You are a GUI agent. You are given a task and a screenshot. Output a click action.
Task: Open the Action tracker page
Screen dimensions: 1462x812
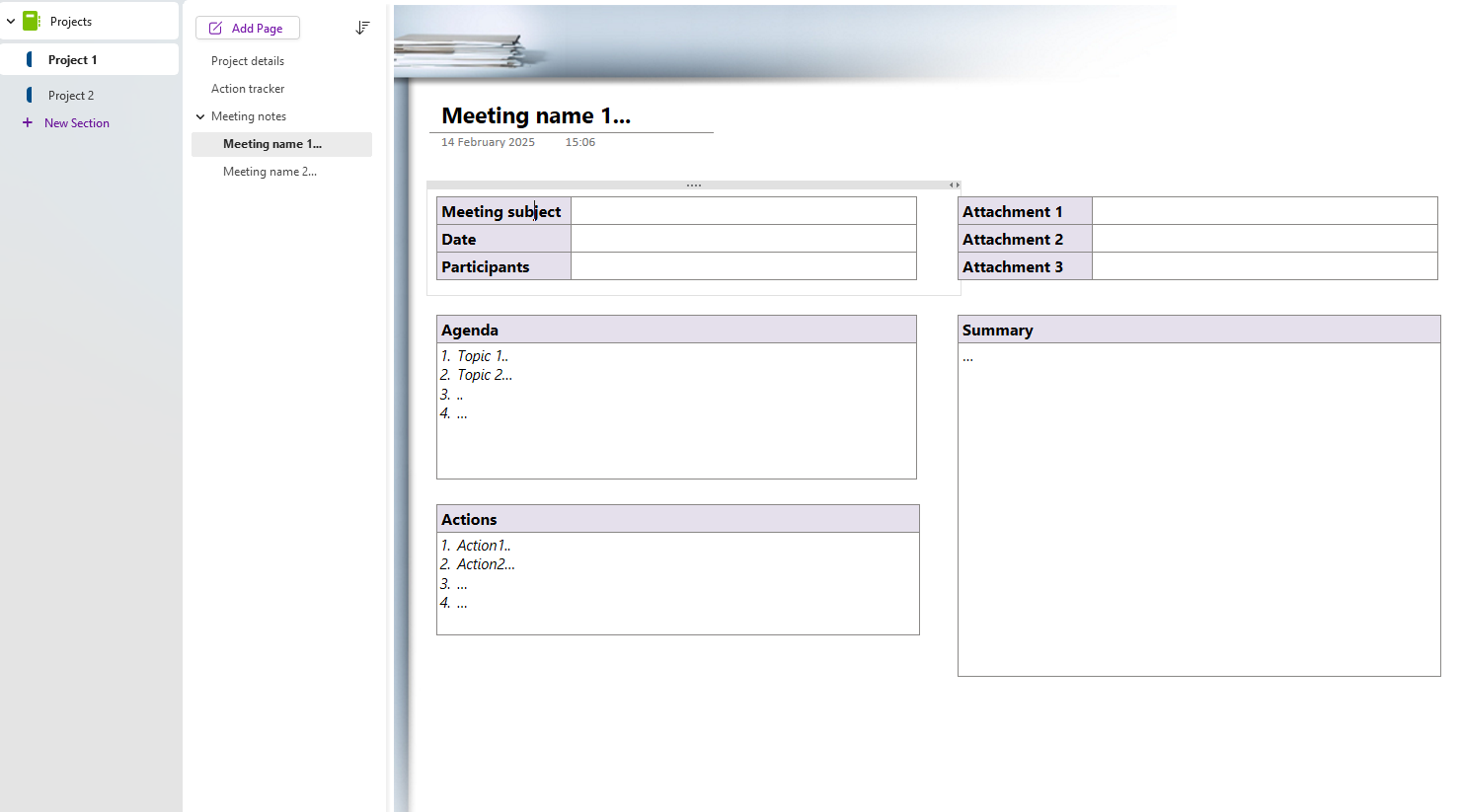point(248,89)
